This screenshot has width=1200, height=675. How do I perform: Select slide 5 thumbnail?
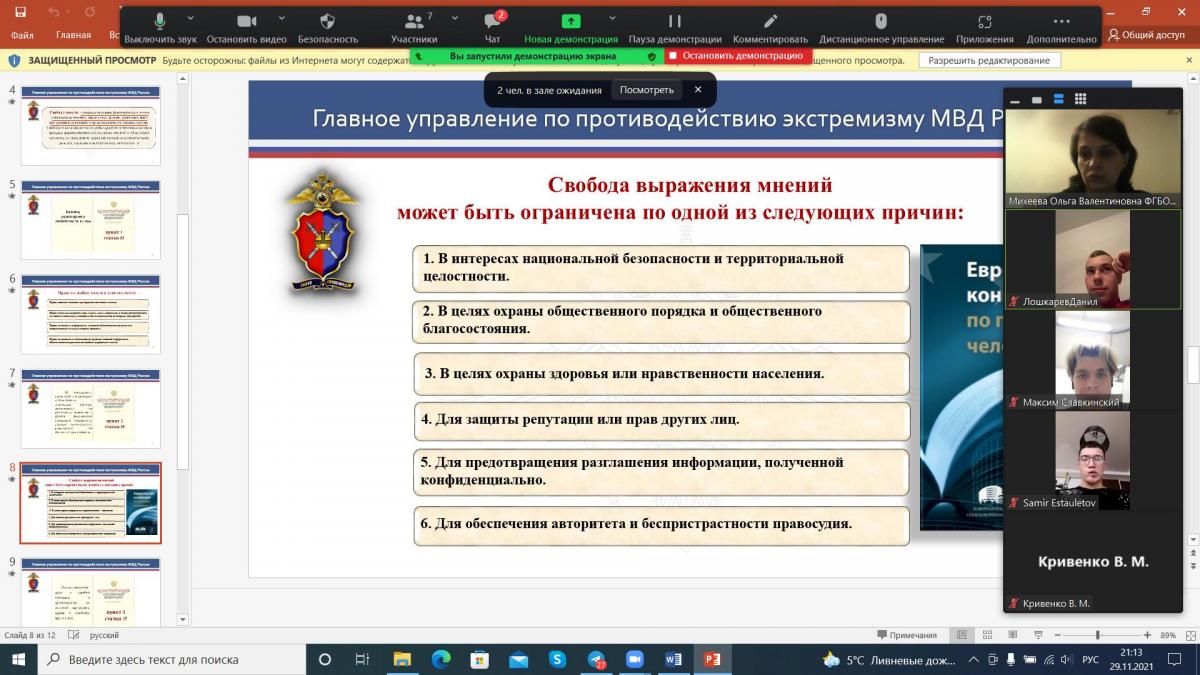(x=90, y=219)
